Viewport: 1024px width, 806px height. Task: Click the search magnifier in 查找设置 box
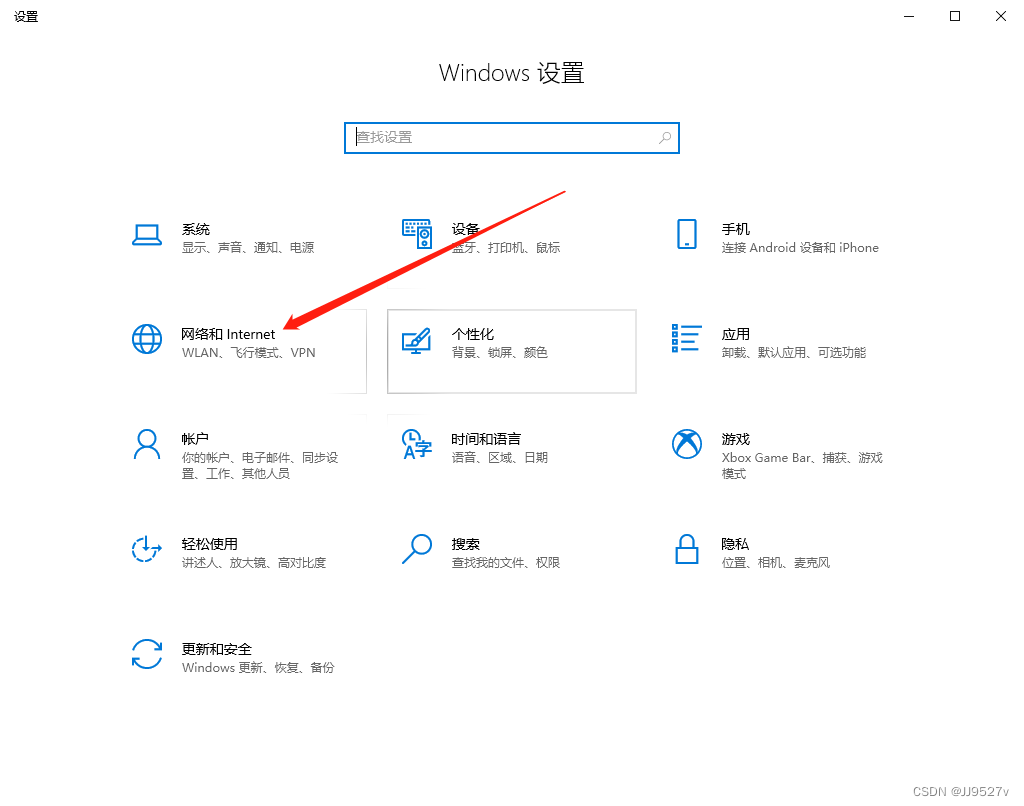[x=665, y=138]
